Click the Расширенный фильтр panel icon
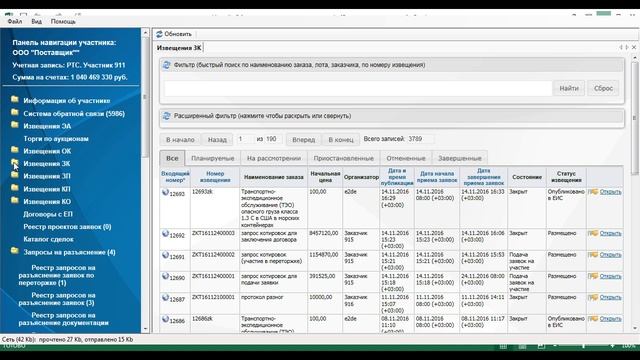The image size is (640, 360). tap(166, 116)
